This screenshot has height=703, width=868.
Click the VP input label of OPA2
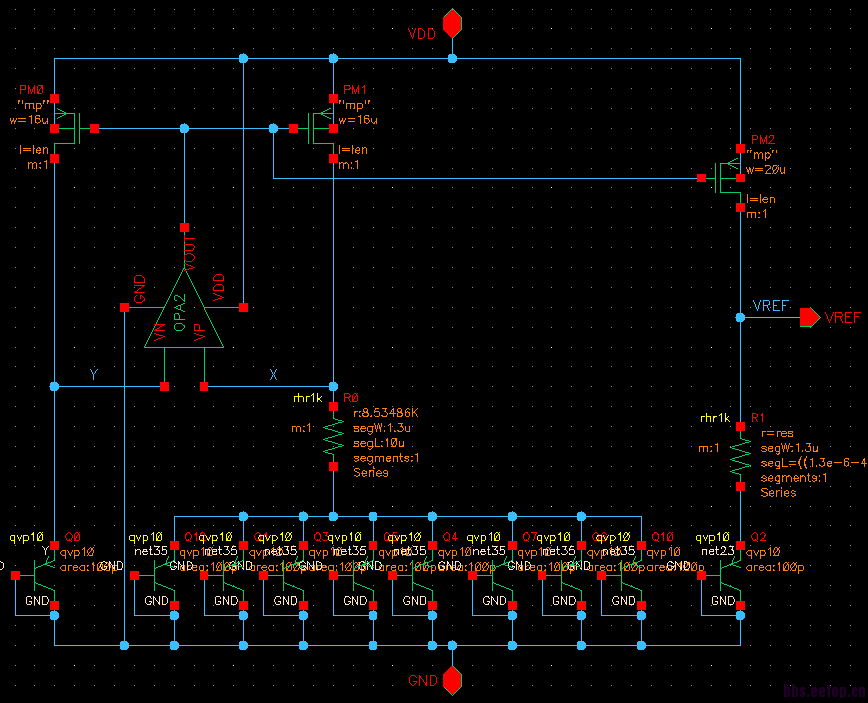click(x=200, y=332)
